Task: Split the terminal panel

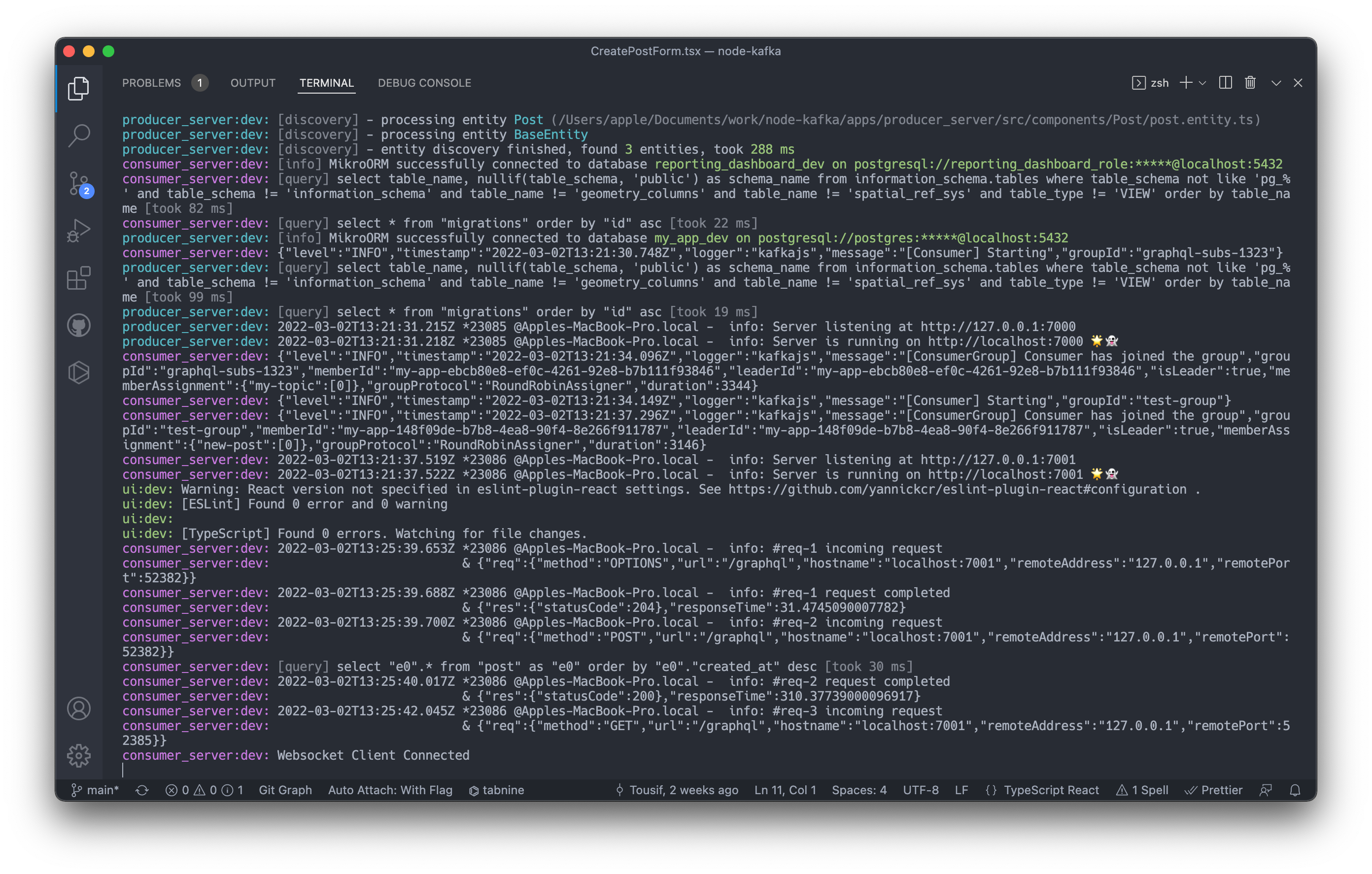Action: click(x=1225, y=83)
